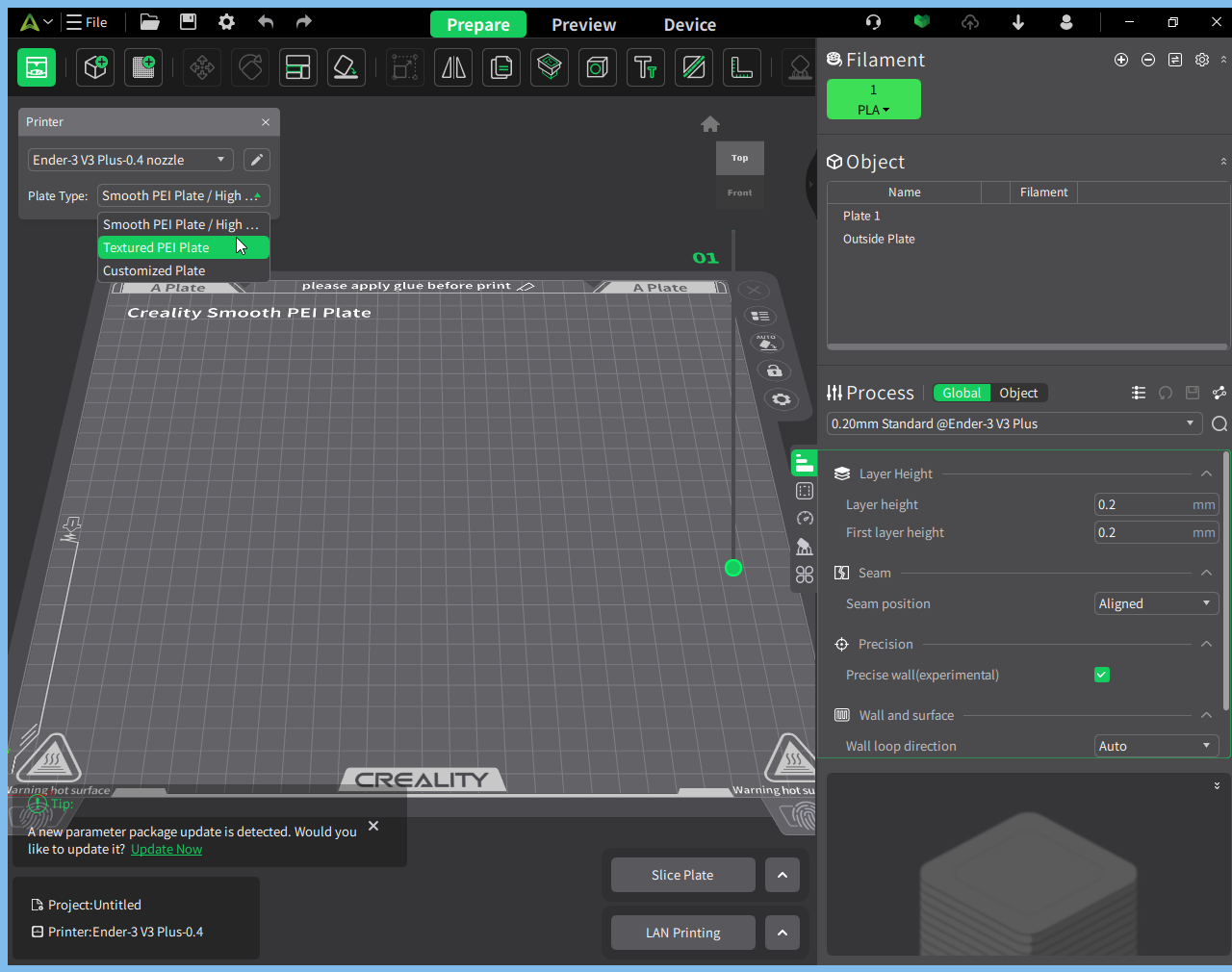Viewport: 1232px width, 972px height.
Task: Click the plate lock icon
Action: [774, 371]
